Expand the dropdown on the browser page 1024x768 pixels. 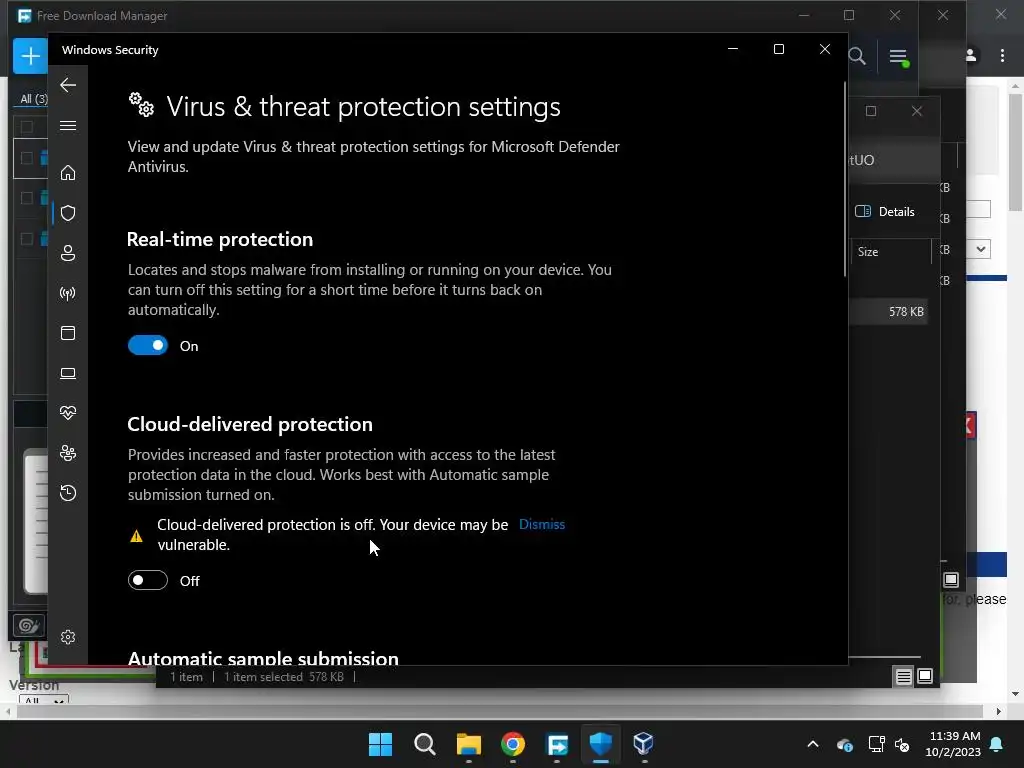tap(981, 249)
